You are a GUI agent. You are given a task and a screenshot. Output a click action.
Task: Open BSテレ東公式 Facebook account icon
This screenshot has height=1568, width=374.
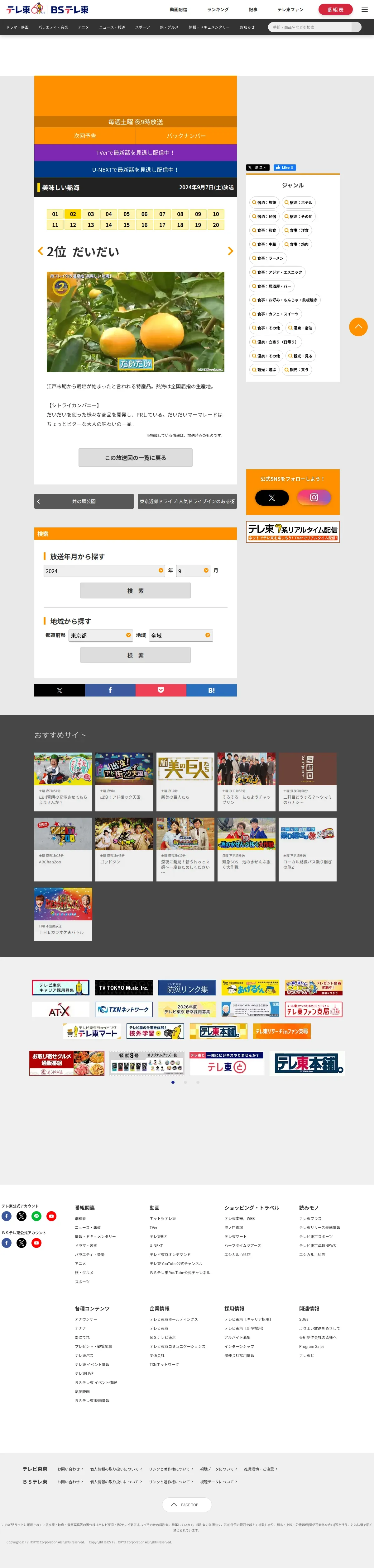7,1243
